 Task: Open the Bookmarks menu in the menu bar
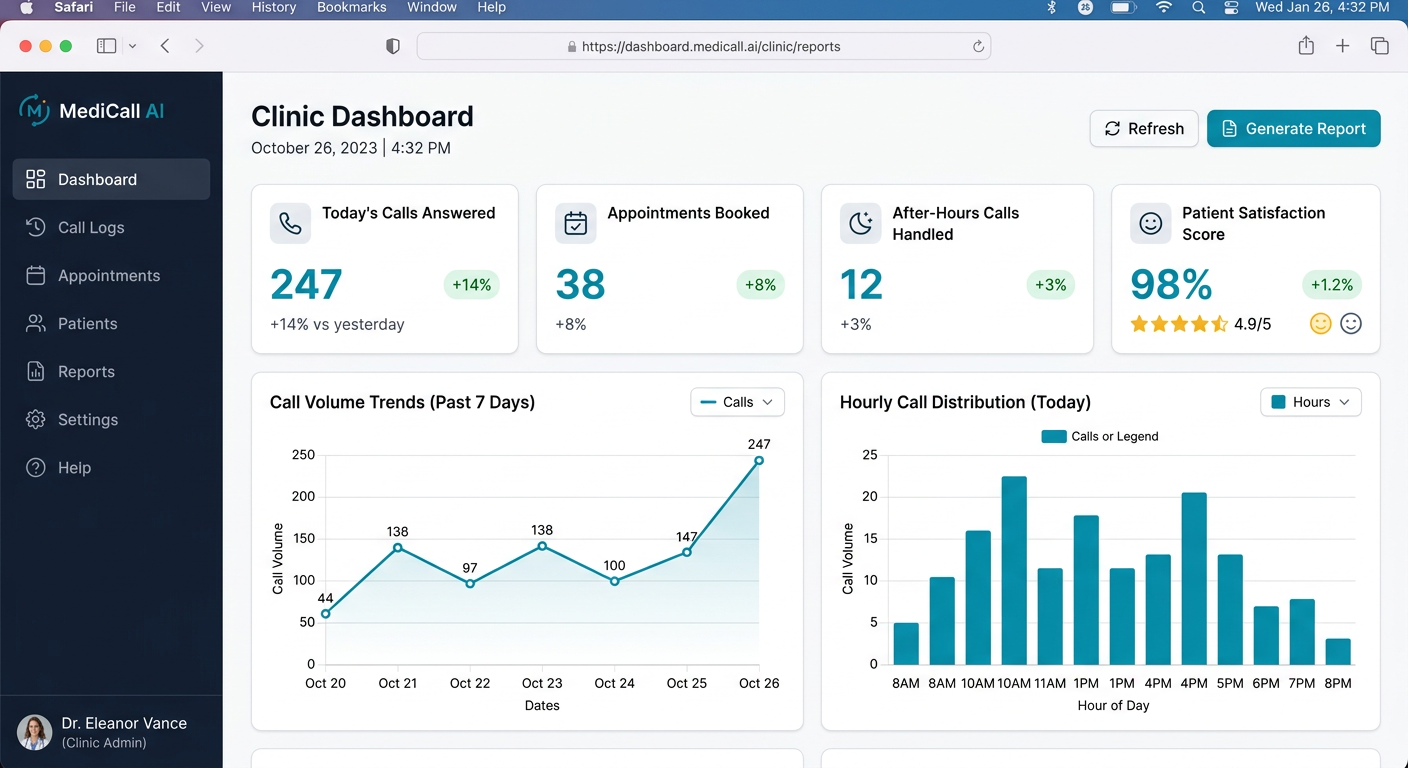pos(351,8)
